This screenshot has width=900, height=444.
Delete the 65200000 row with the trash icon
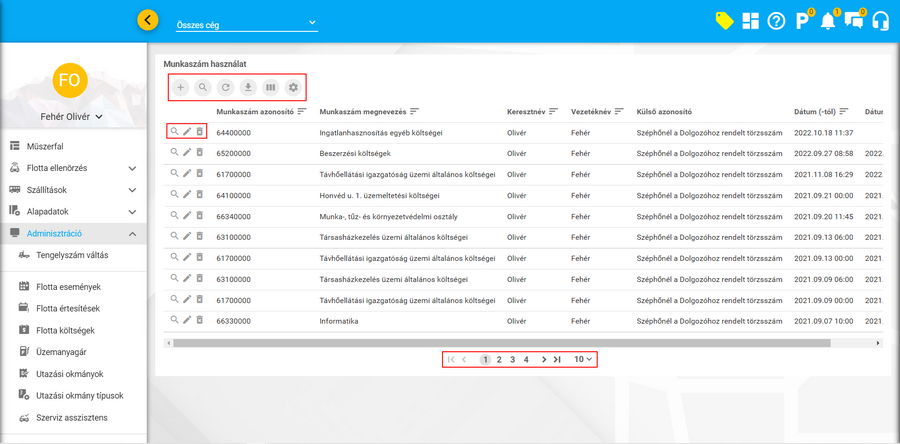tap(200, 153)
